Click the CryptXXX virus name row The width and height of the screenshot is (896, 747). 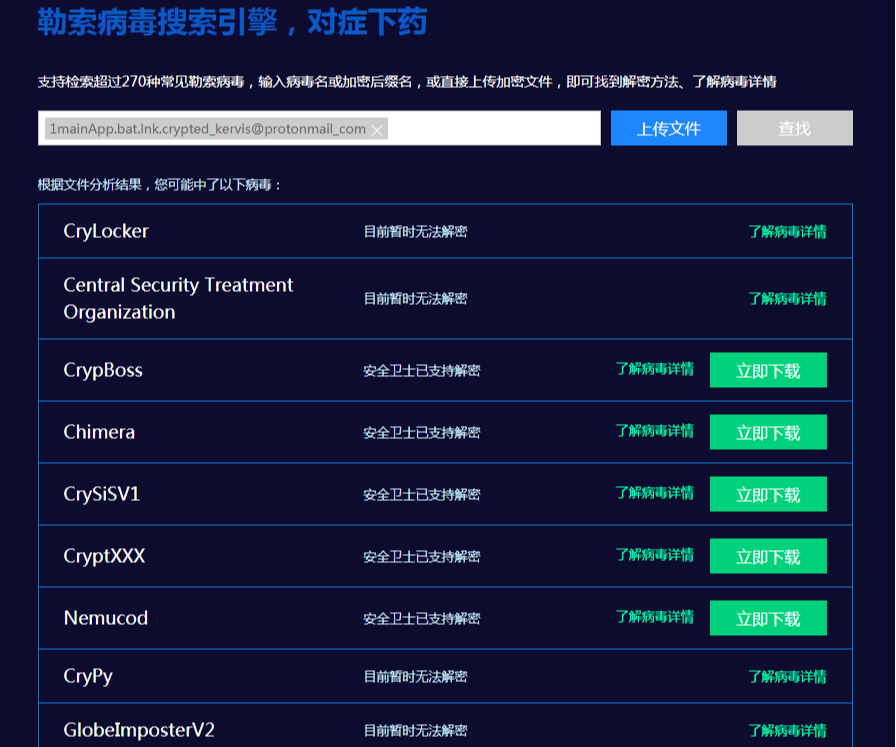coord(105,556)
